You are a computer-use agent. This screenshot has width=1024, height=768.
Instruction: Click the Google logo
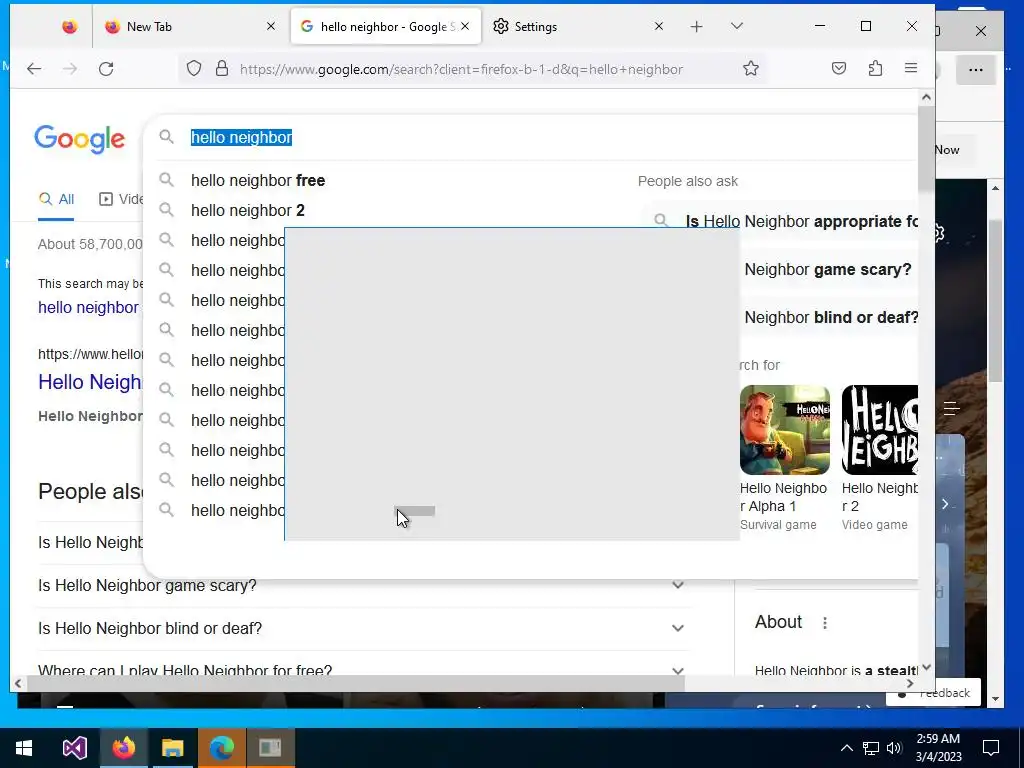(80, 138)
